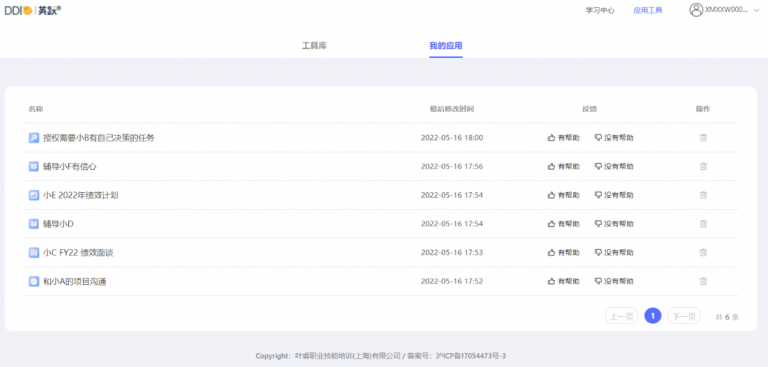Click the tool icon beside 辅导小F有信心
Viewport: 768px width, 367px height.
coord(34,167)
